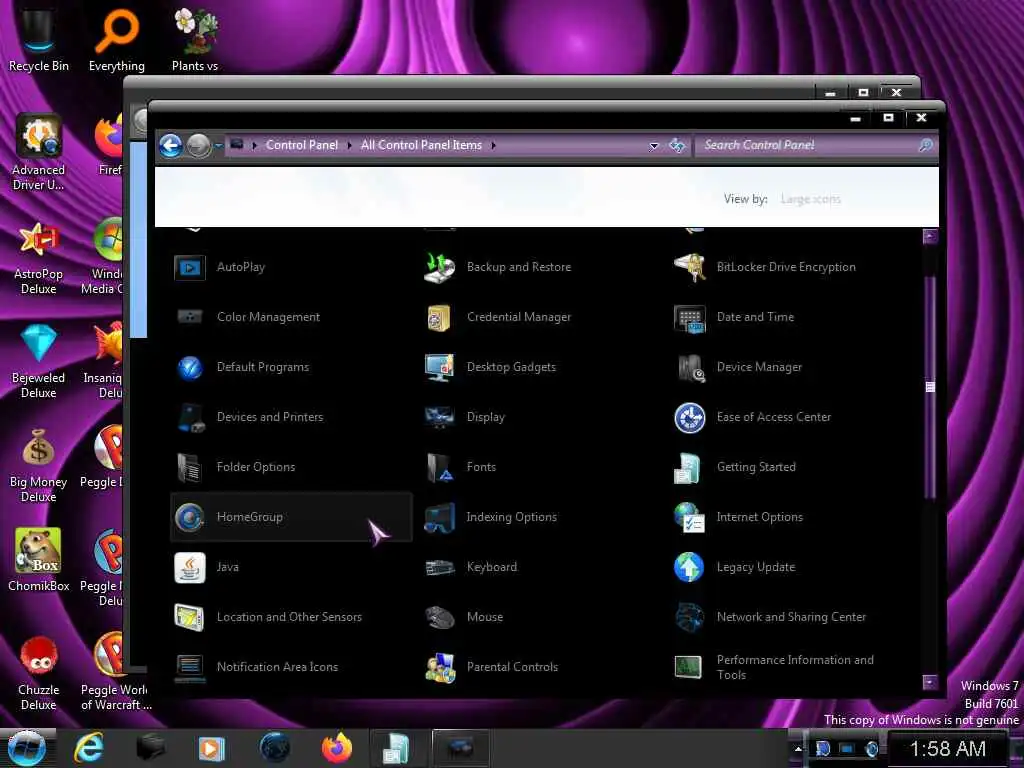Open Peggle World of Warcraft desktop icon
The width and height of the screenshot is (1024, 768).
(116, 673)
